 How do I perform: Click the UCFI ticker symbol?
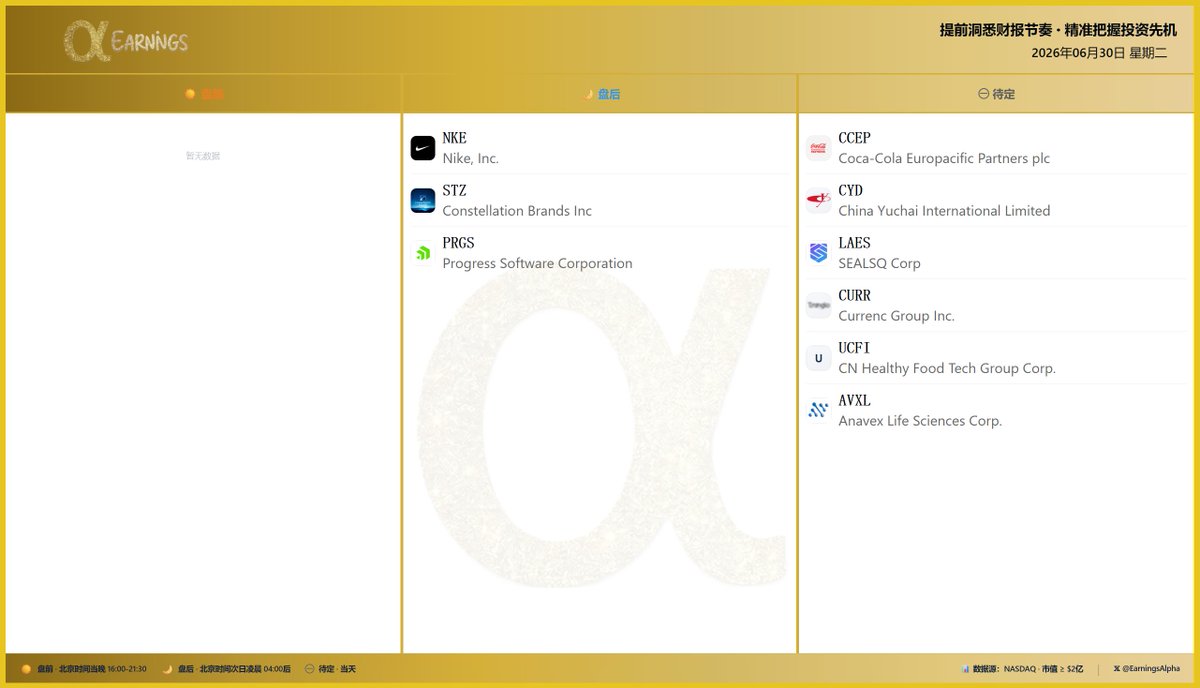pyautogui.click(x=855, y=348)
